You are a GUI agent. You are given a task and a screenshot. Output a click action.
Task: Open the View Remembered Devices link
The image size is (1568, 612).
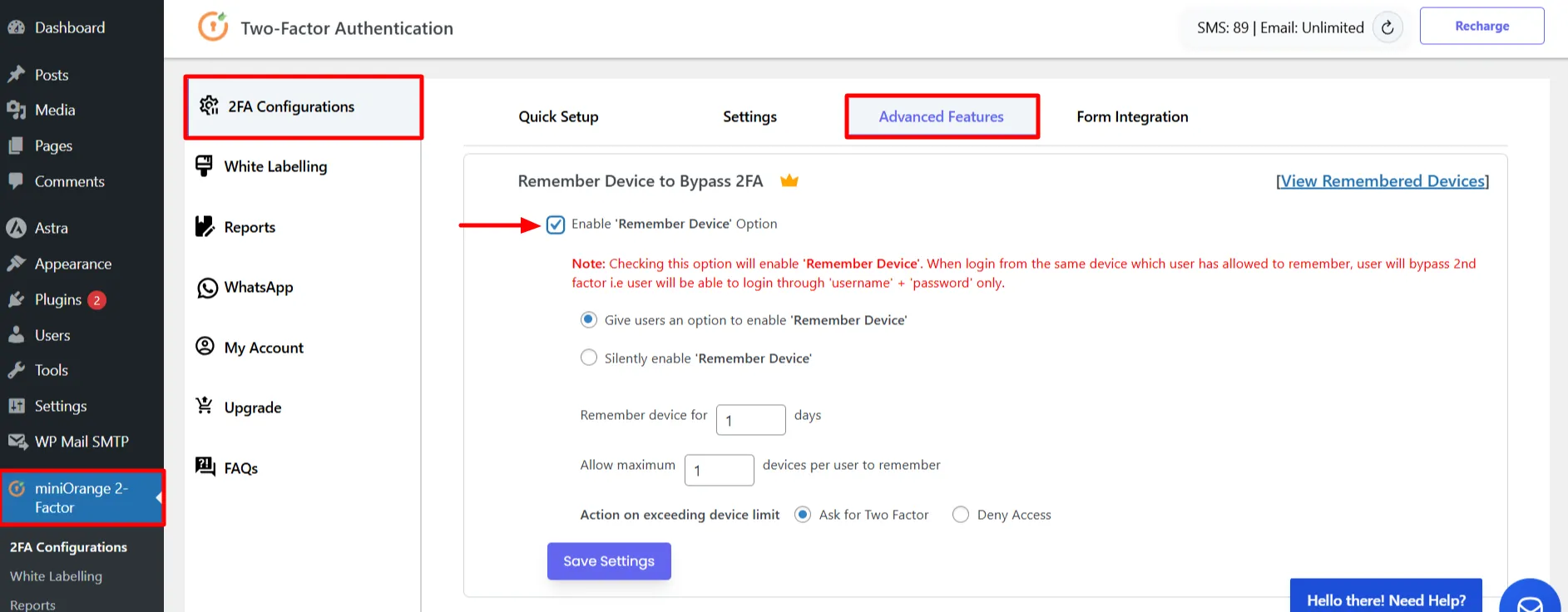(x=1383, y=181)
